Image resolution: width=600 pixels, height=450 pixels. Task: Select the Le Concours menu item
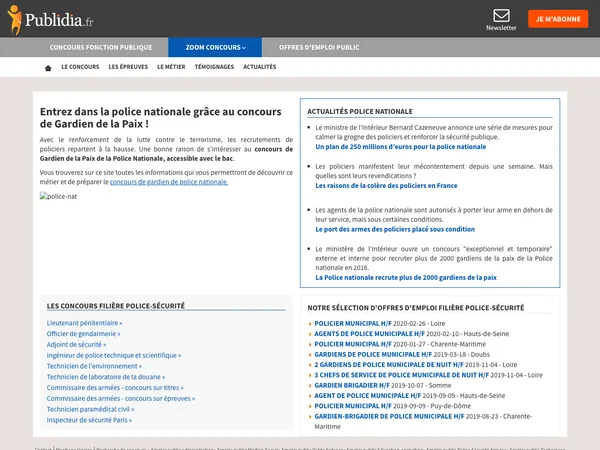(x=80, y=67)
